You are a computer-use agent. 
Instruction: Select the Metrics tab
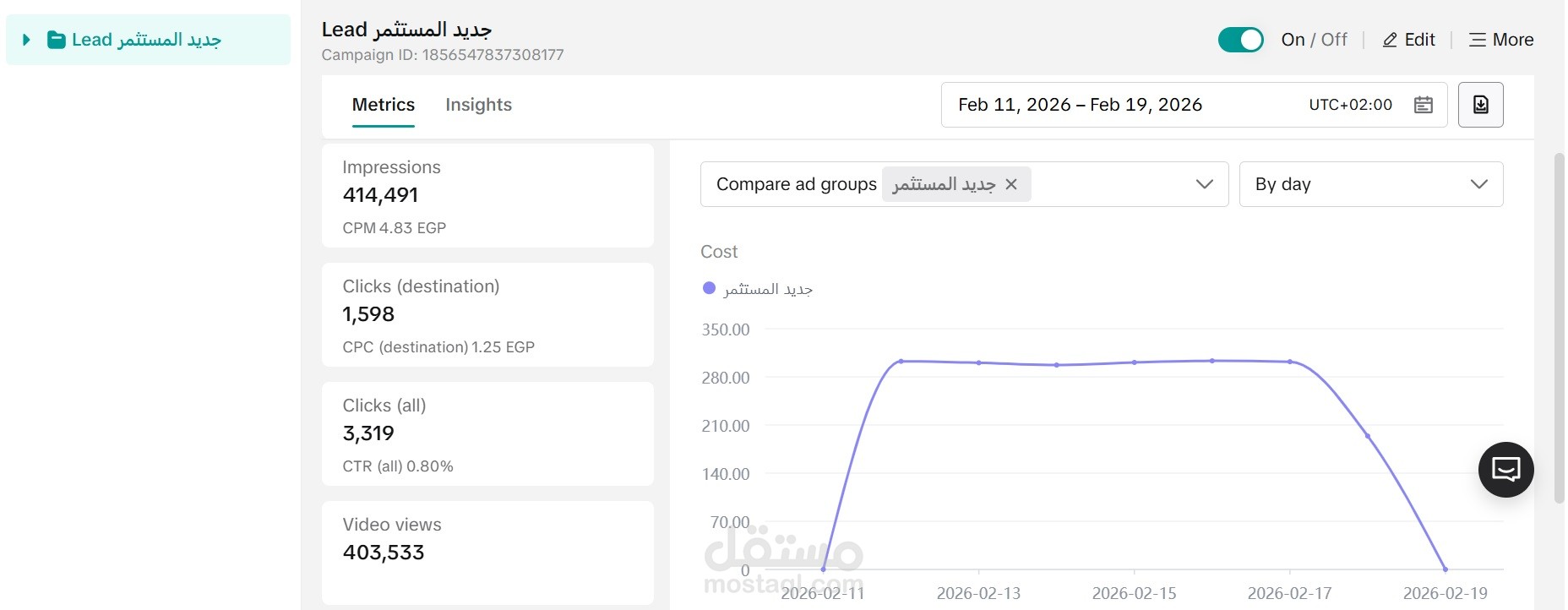pyautogui.click(x=383, y=105)
